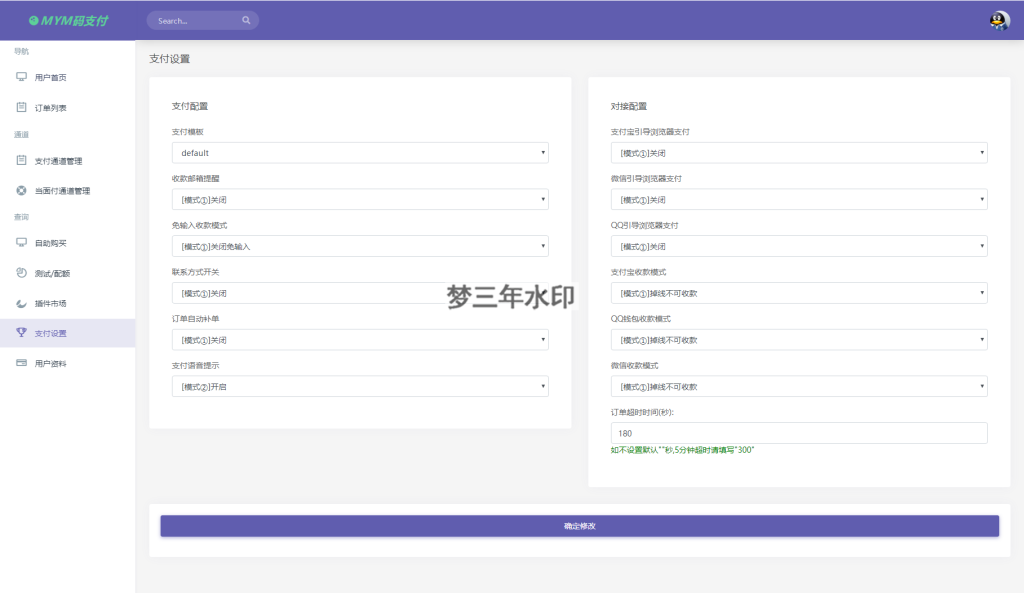This screenshot has width=1024, height=593.
Task: Click the 对接配置 panel title
Action: 628,106
